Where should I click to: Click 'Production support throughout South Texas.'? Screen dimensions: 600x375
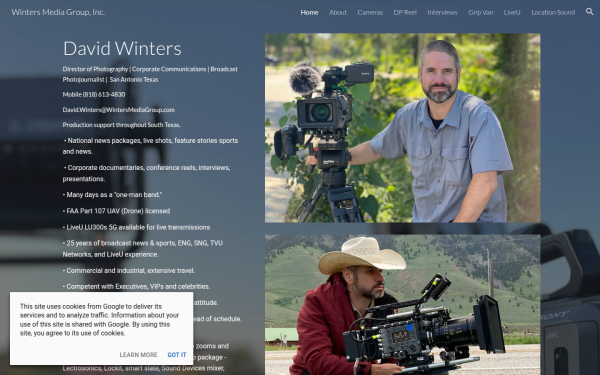[x=122, y=125]
